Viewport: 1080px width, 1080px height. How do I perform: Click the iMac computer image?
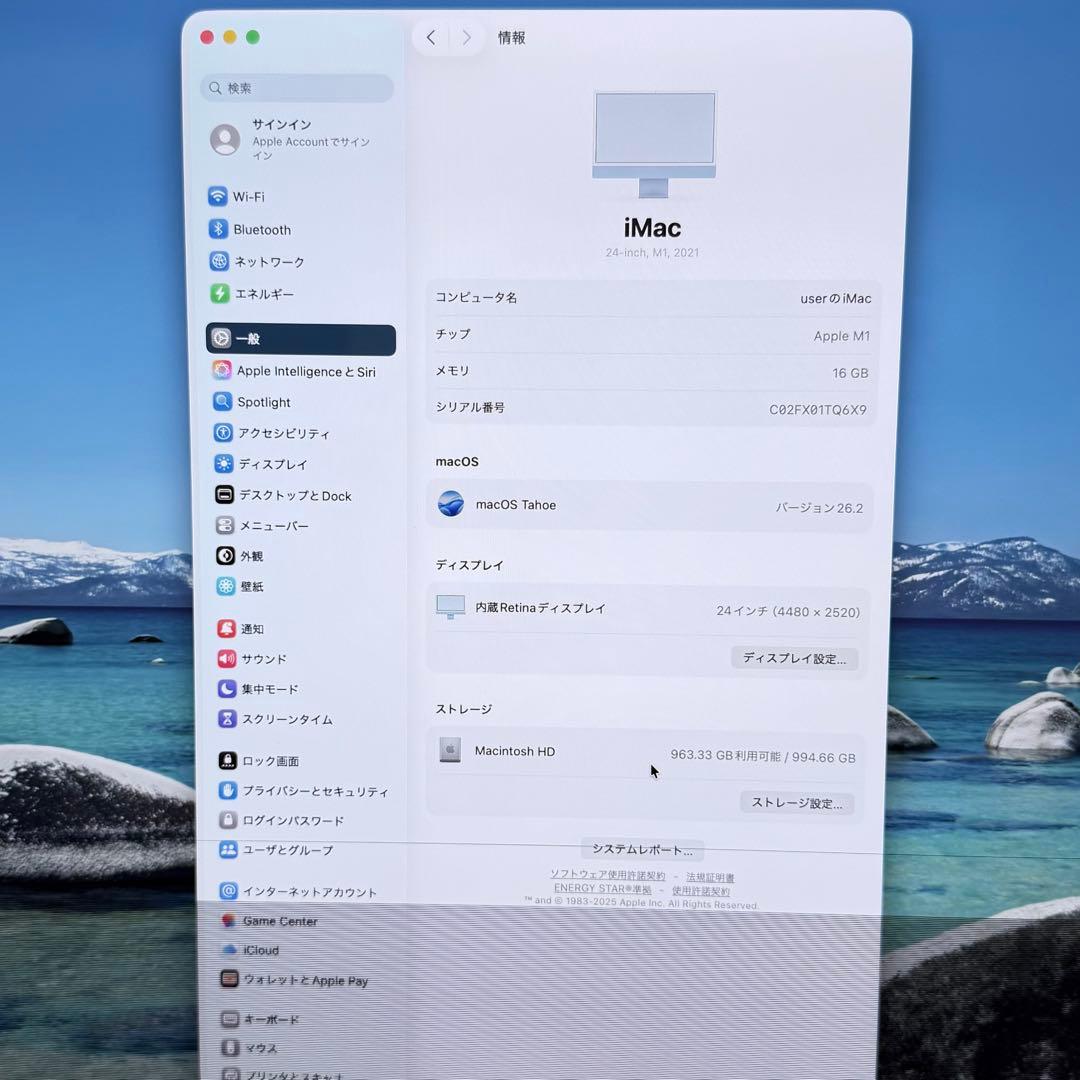654,145
